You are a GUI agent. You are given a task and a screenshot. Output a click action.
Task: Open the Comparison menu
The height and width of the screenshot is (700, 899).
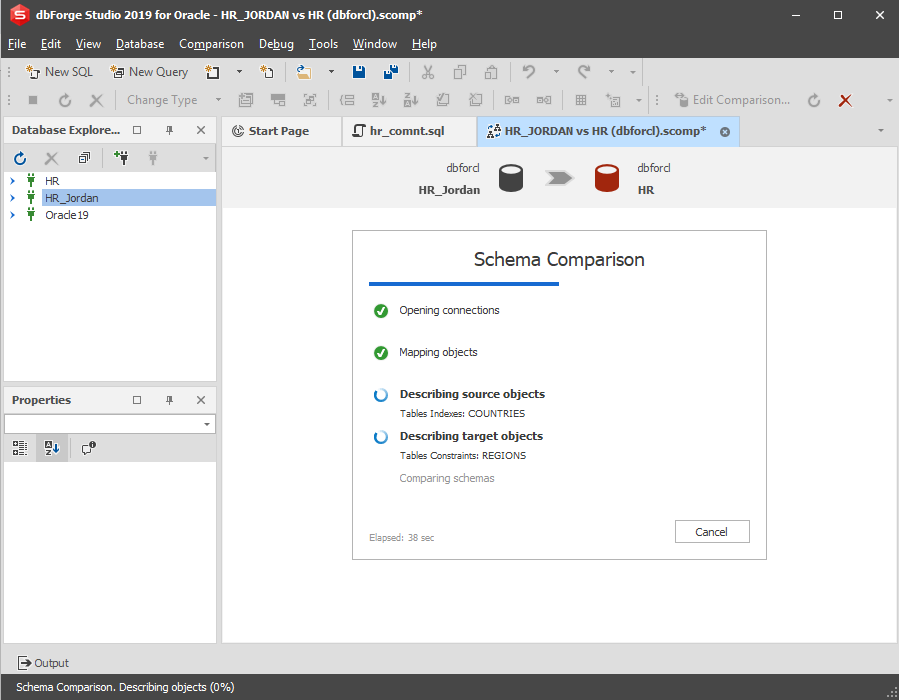[212, 44]
